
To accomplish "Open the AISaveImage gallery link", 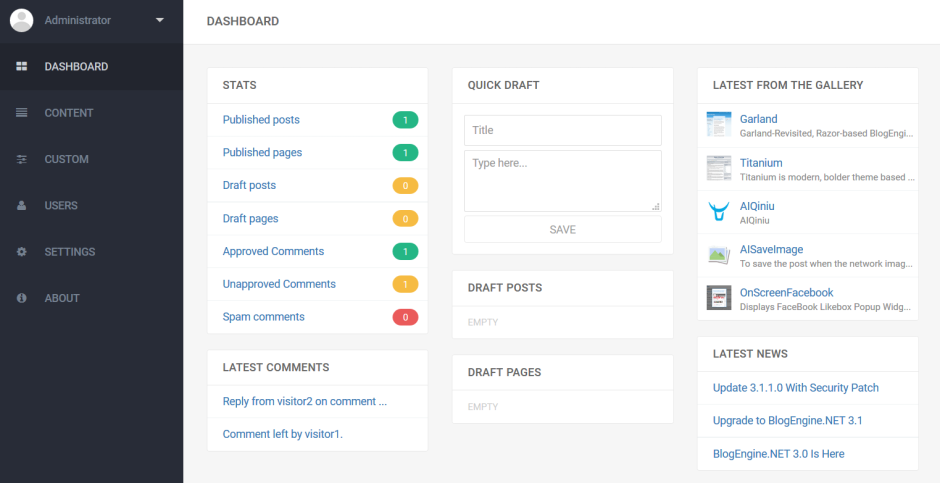I will [x=771, y=249].
